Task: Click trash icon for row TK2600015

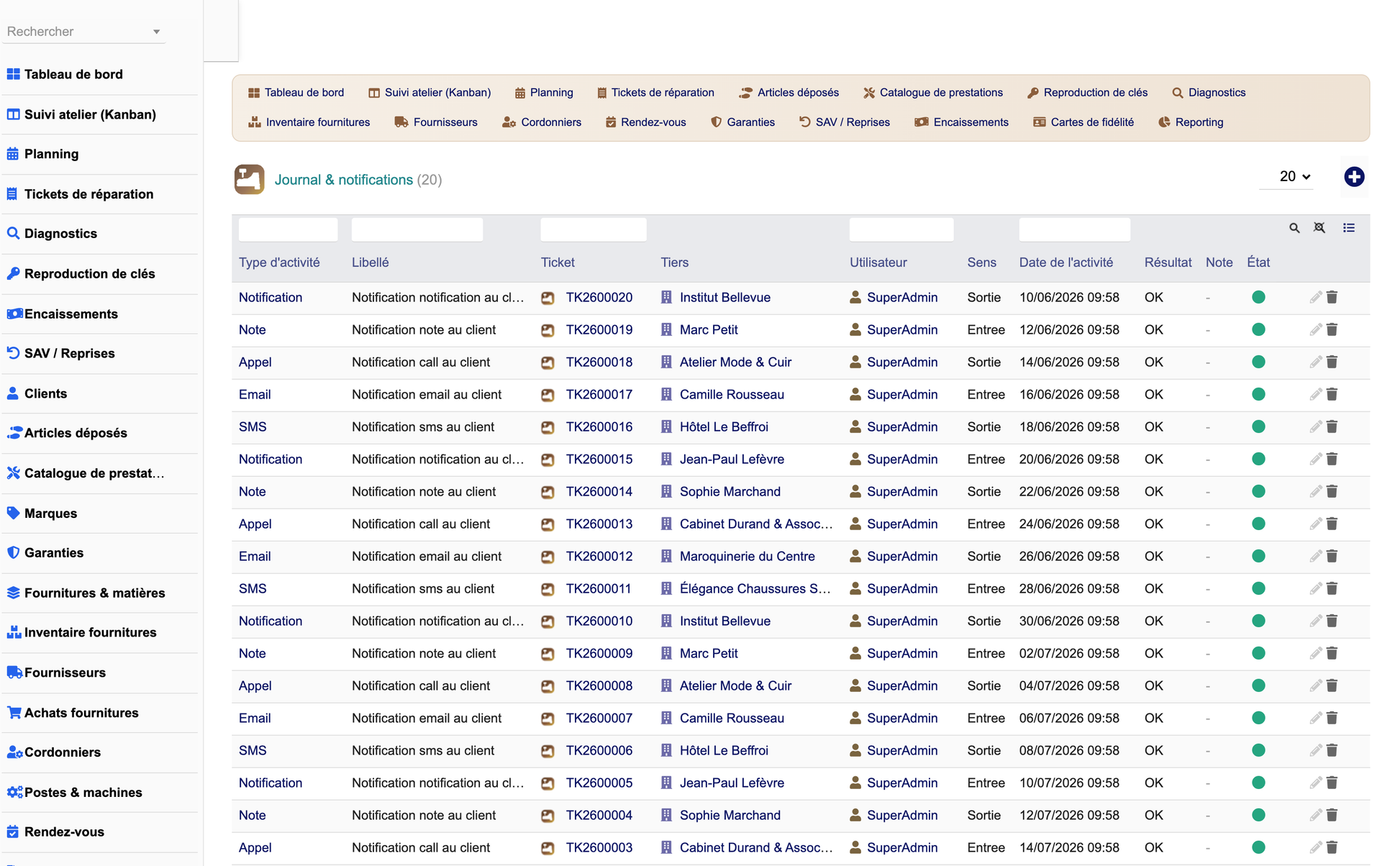Action: coord(1332,459)
